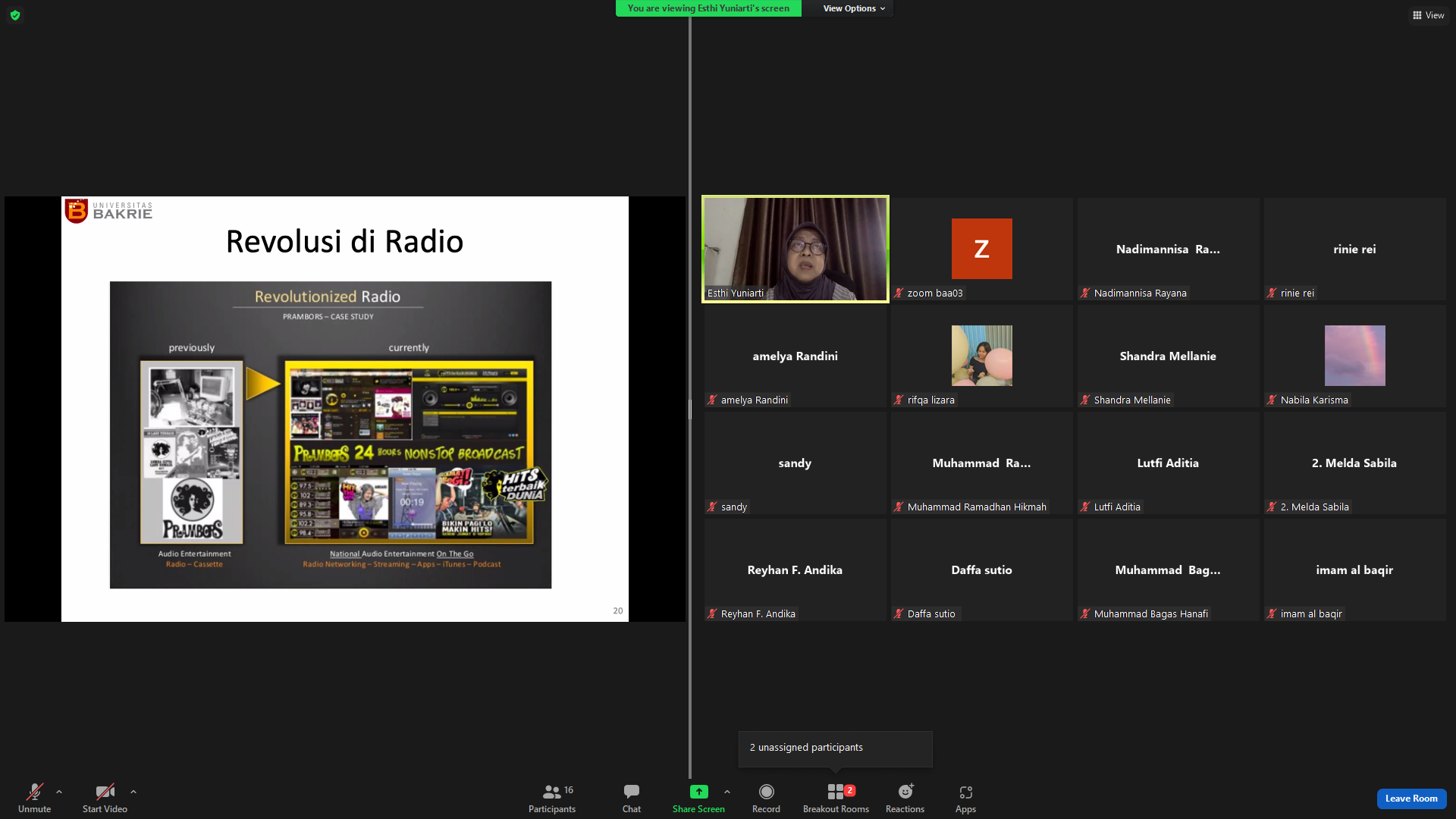
Task: Click the muted mic icon beside 'imam al baqir'
Action: point(1272,614)
